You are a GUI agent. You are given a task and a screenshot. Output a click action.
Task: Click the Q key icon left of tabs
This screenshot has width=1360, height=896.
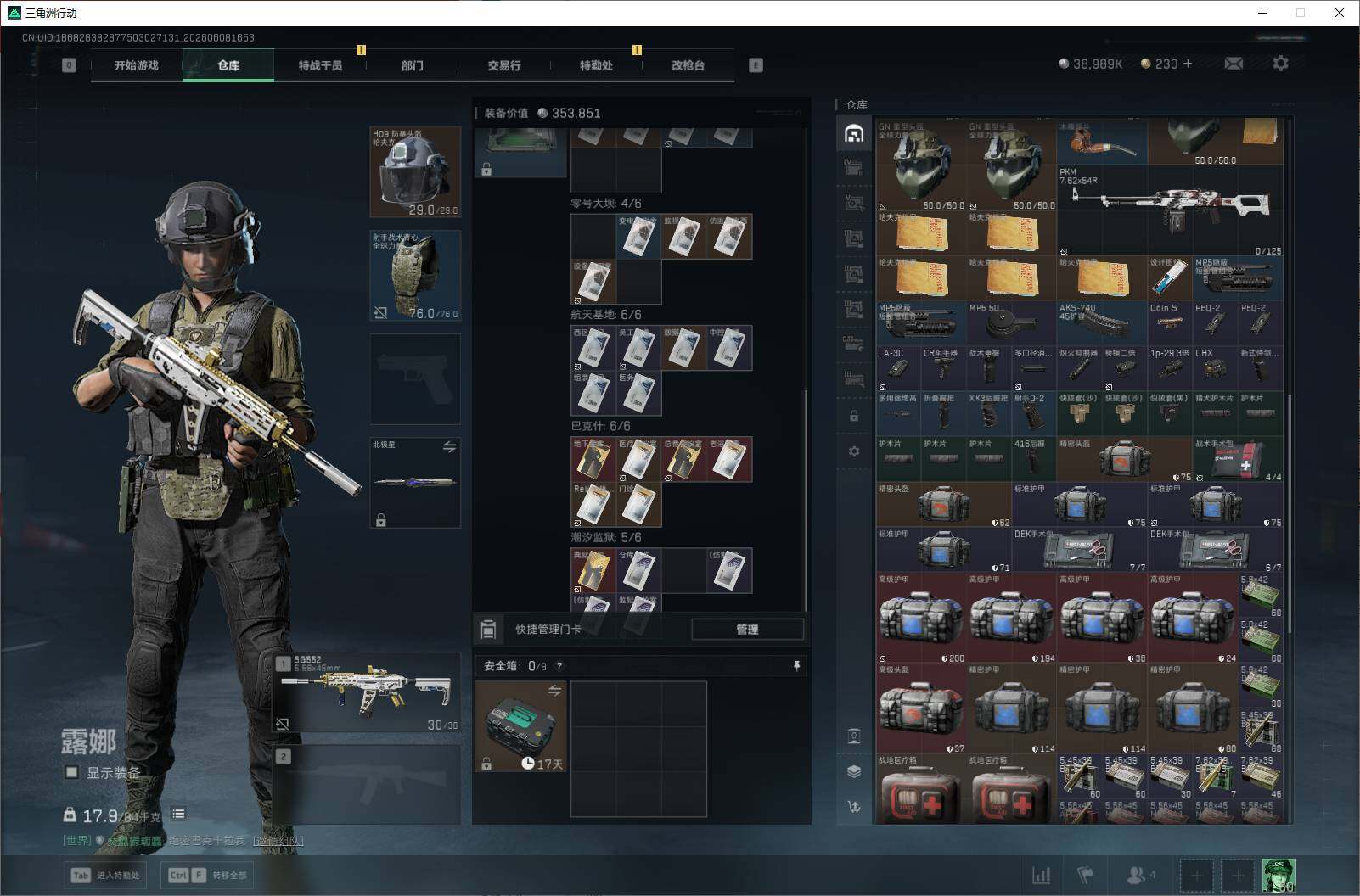[x=69, y=65]
